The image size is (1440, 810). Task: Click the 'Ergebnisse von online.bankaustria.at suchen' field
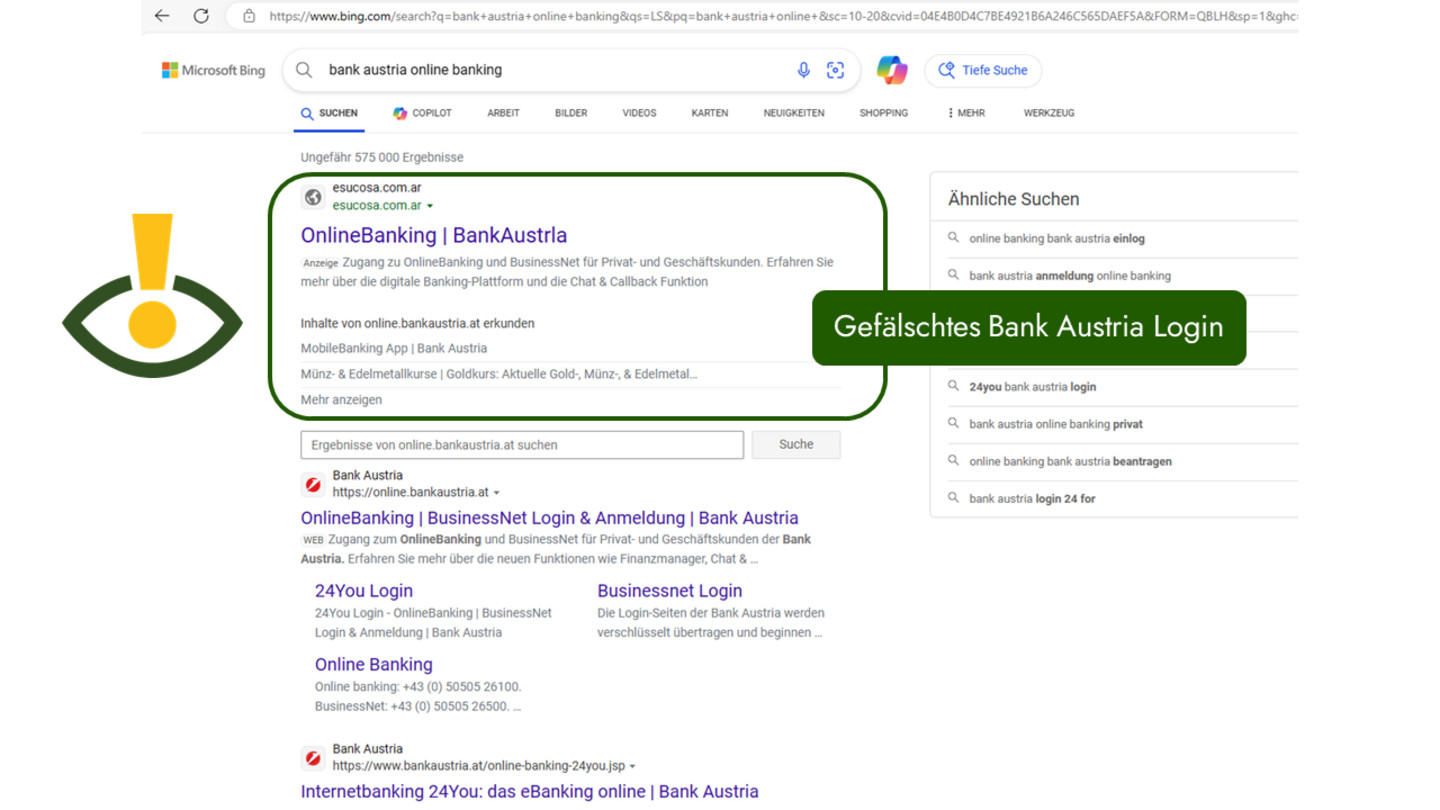[x=522, y=444]
